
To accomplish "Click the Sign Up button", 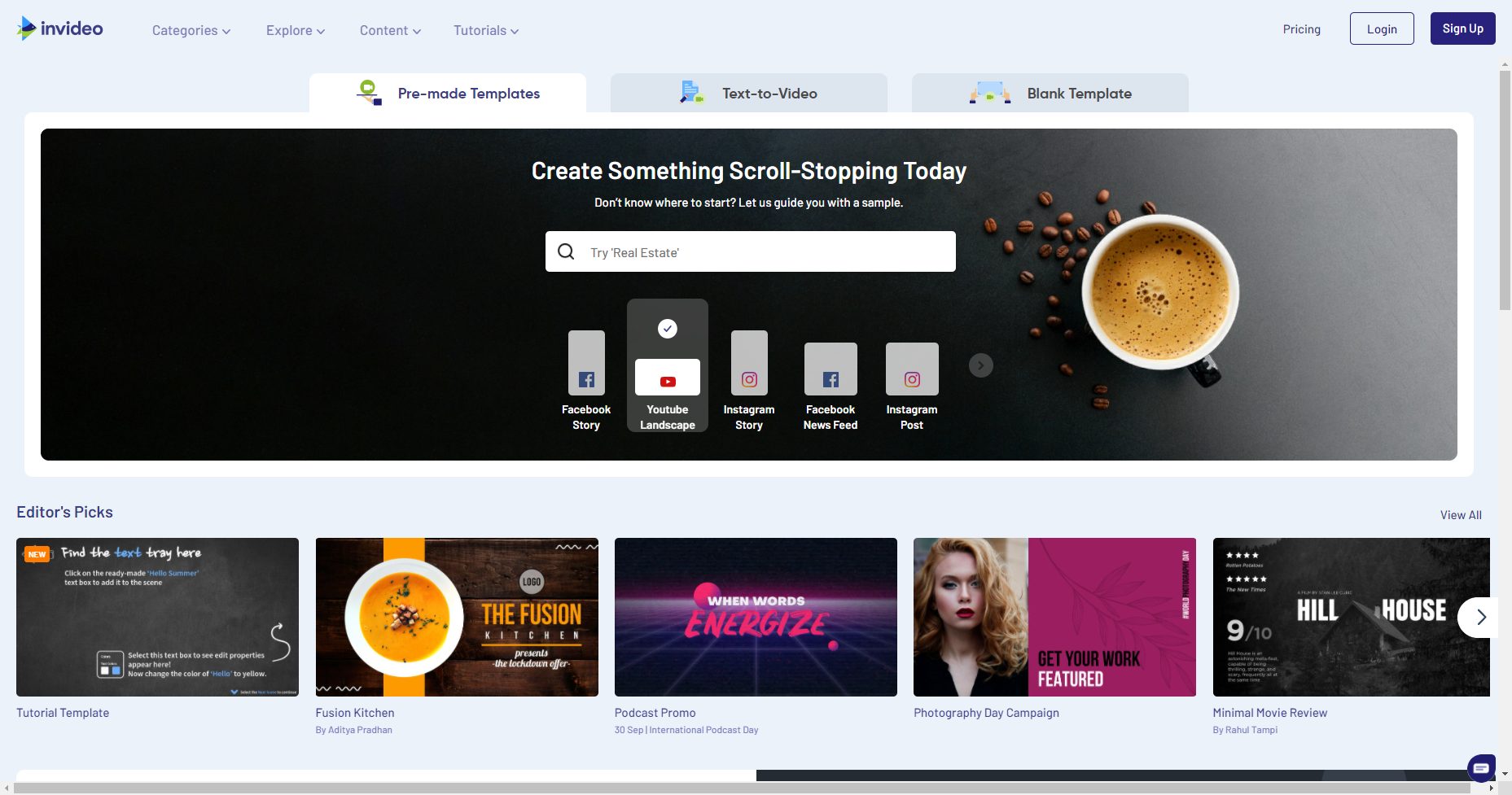I will [1462, 28].
